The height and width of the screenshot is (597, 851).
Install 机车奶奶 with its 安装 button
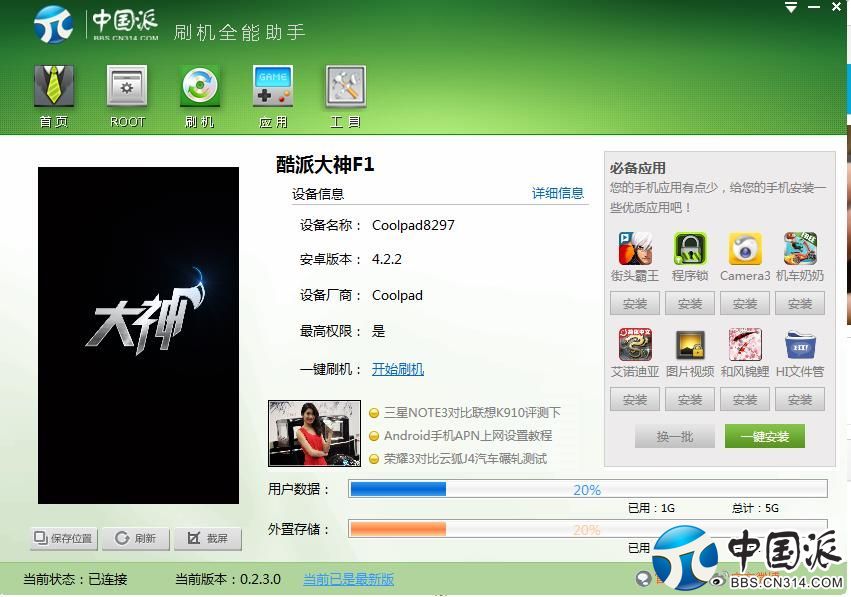800,303
